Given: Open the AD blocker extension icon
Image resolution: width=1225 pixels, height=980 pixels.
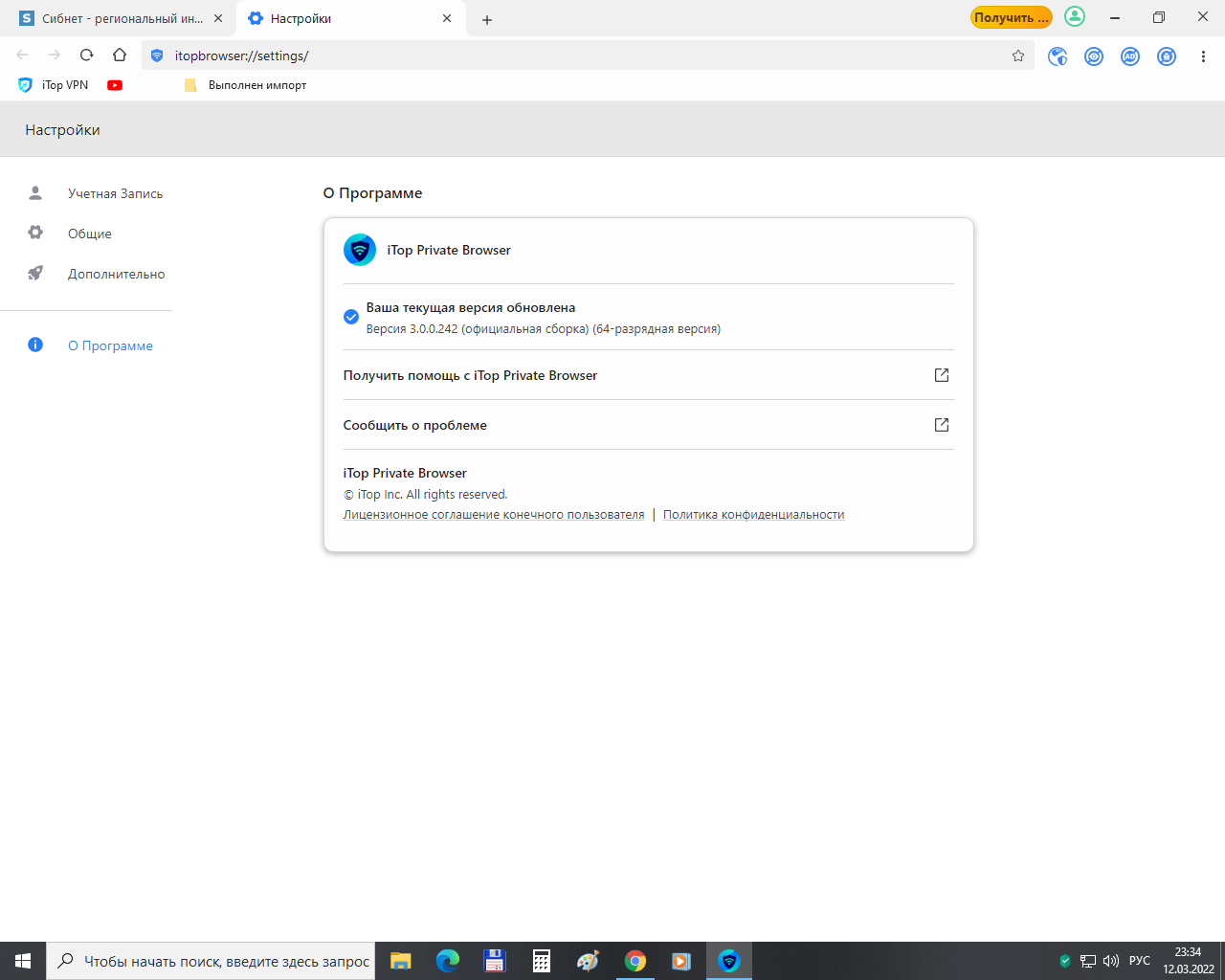Looking at the screenshot, I should (1130, 56).
